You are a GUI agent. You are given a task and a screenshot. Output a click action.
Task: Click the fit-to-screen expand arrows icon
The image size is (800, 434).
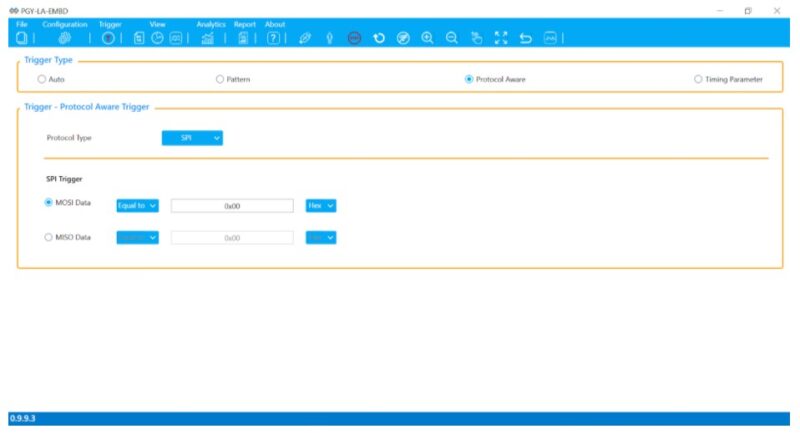501,38
